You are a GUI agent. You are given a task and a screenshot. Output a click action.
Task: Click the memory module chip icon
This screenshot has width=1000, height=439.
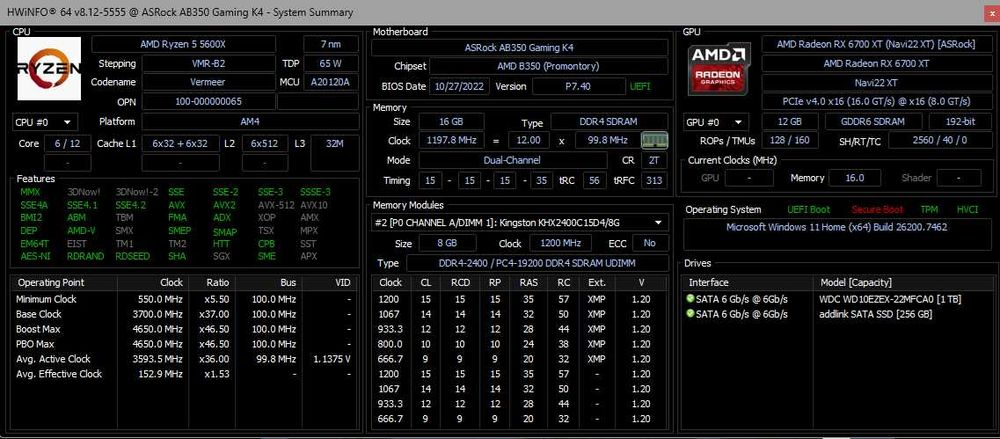coord(654,140)
